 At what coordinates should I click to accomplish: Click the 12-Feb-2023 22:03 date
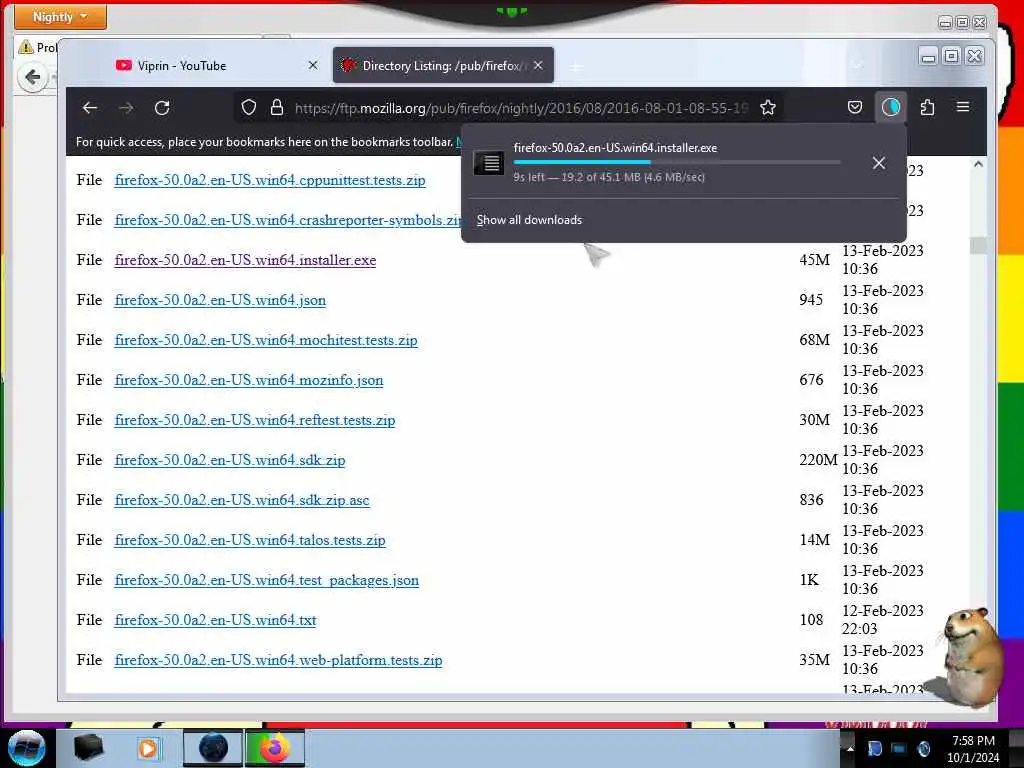tap(882, 620)
